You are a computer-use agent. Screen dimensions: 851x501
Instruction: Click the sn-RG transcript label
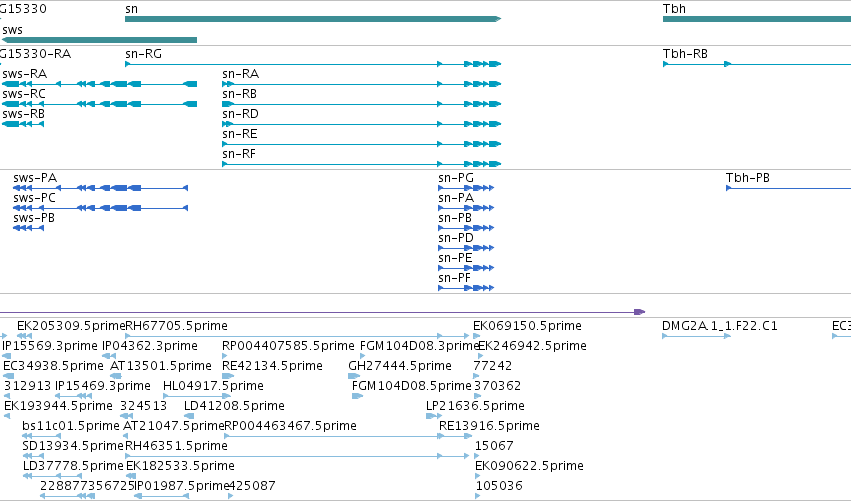coord(143,54)
